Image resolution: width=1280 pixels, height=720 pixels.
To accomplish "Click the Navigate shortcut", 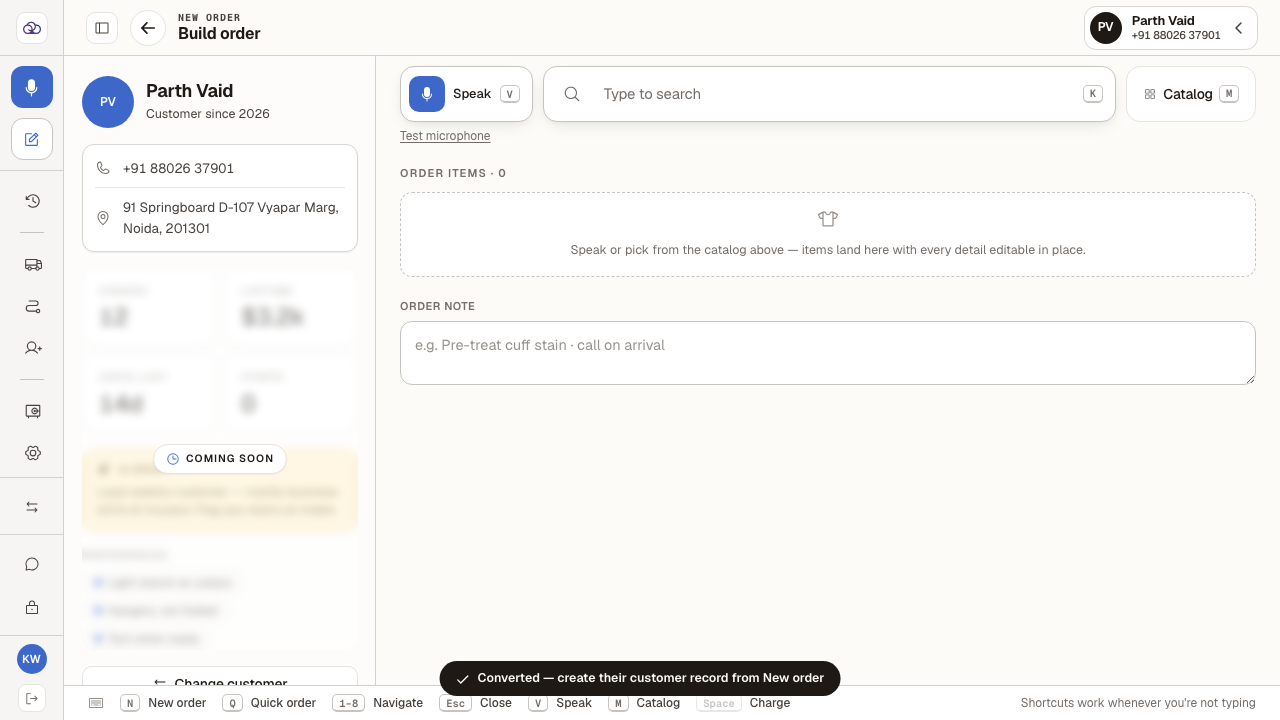I will tap(378, 703).
